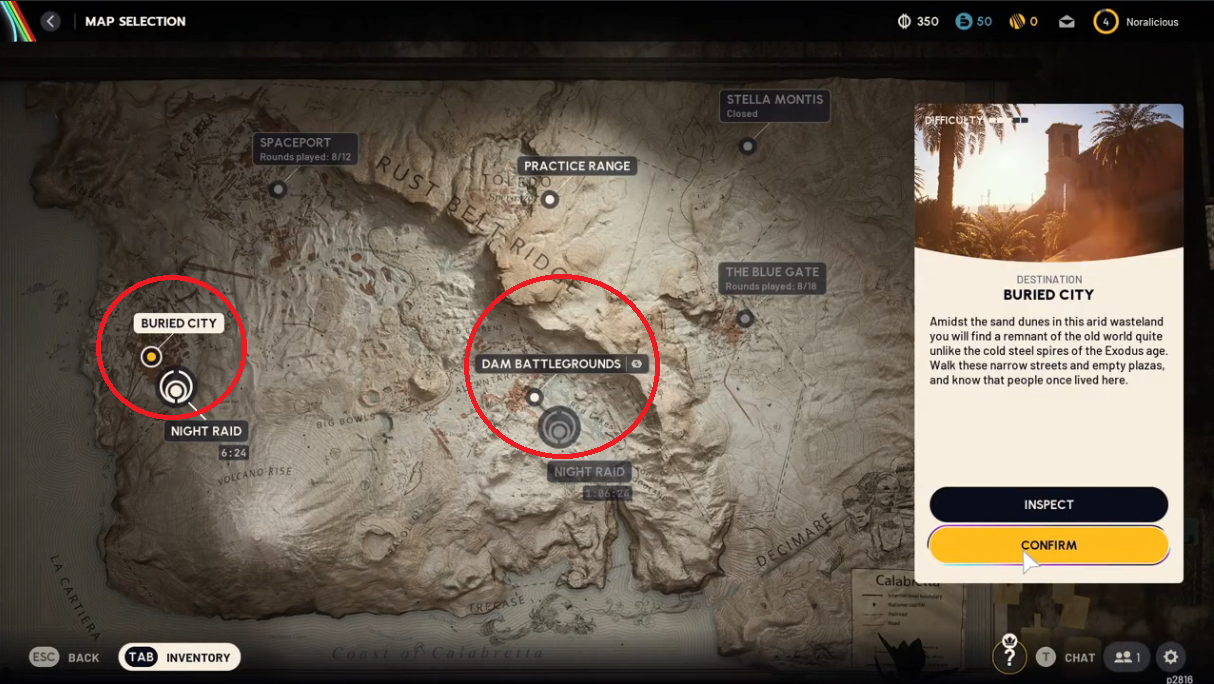Select Buried City Night Raid event icon
The image size is (1214, 684).
(x=177, y=388)
